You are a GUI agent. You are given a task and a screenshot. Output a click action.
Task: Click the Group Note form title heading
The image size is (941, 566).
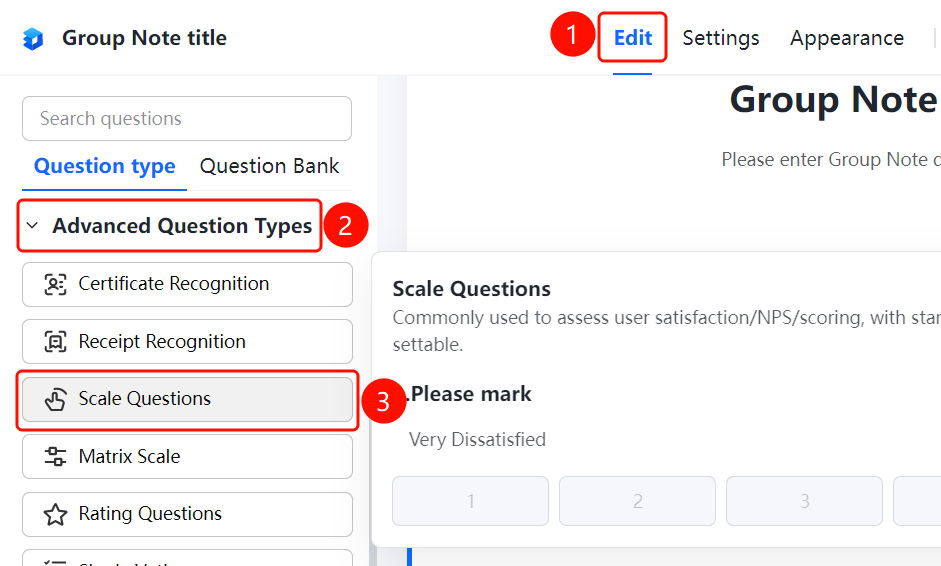click(x=835, y=100)
